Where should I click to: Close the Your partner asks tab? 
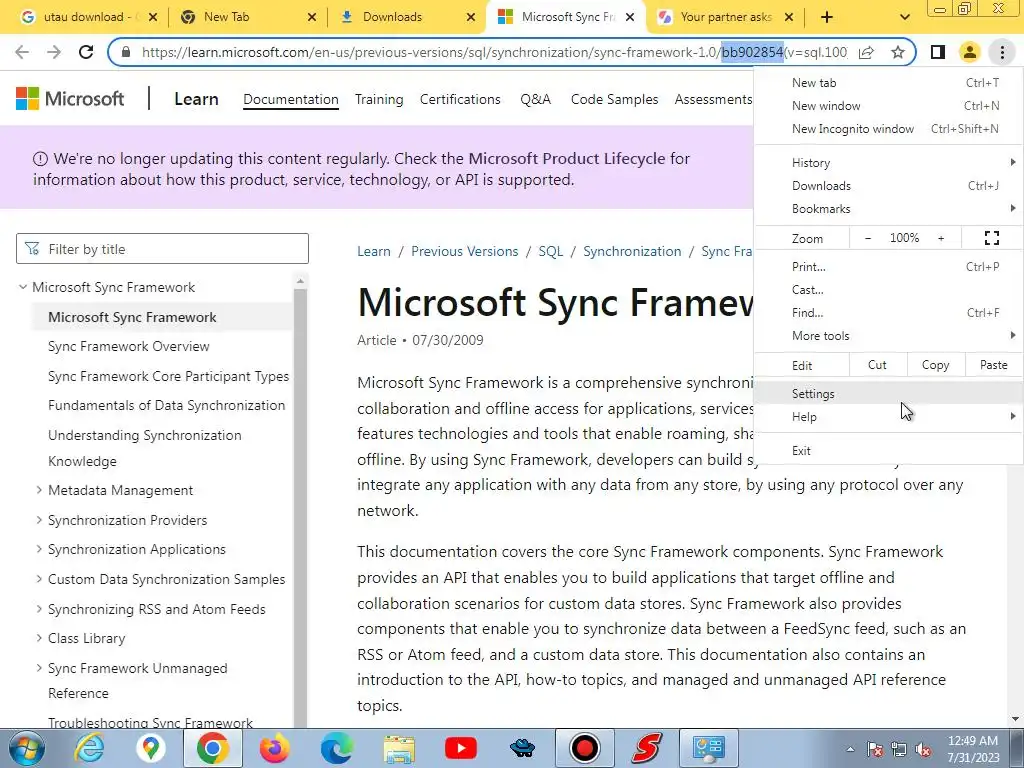pos(789,17)
